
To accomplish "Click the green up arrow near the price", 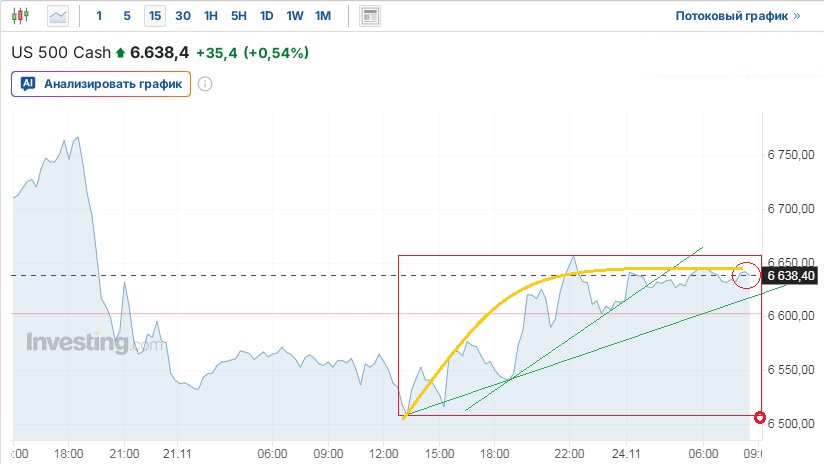I will [x=121, y=52].
